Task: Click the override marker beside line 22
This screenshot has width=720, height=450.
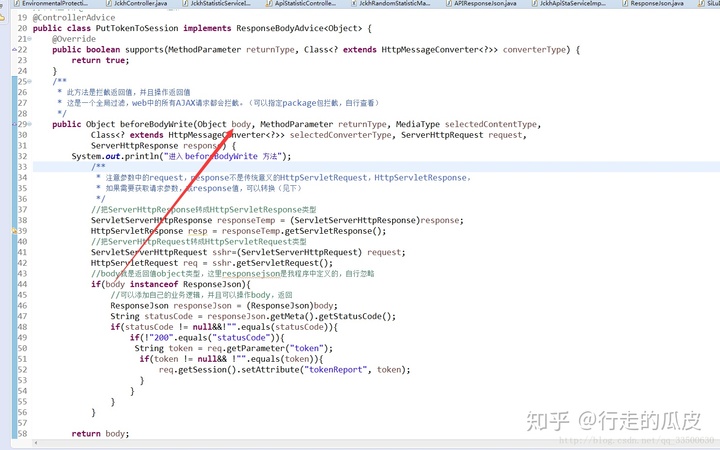Action: click(14, 50)
